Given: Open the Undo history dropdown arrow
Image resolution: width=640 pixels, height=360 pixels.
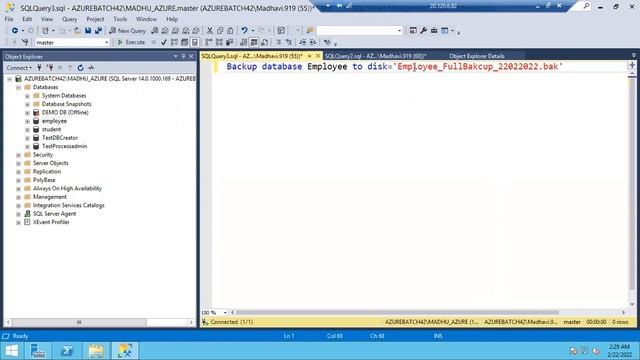Looking at the screenshot, I should (252, 31).
